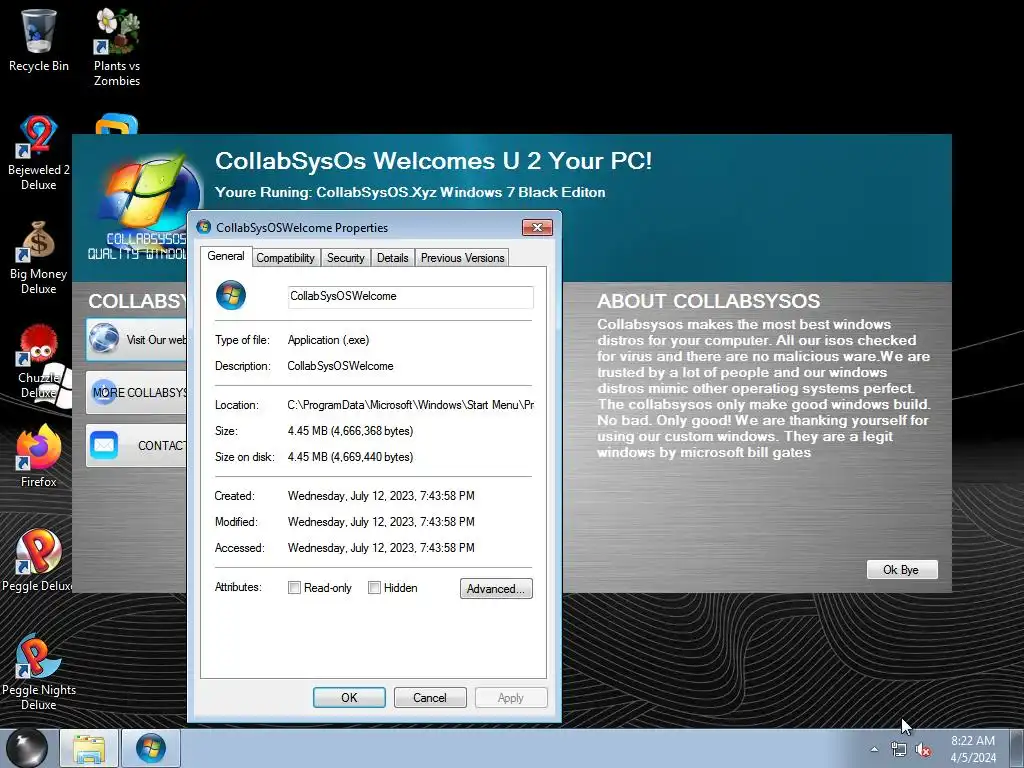
Task: Click the MORE COLLABSYS button
Action: pyautogui.click(x=136, y=392)
